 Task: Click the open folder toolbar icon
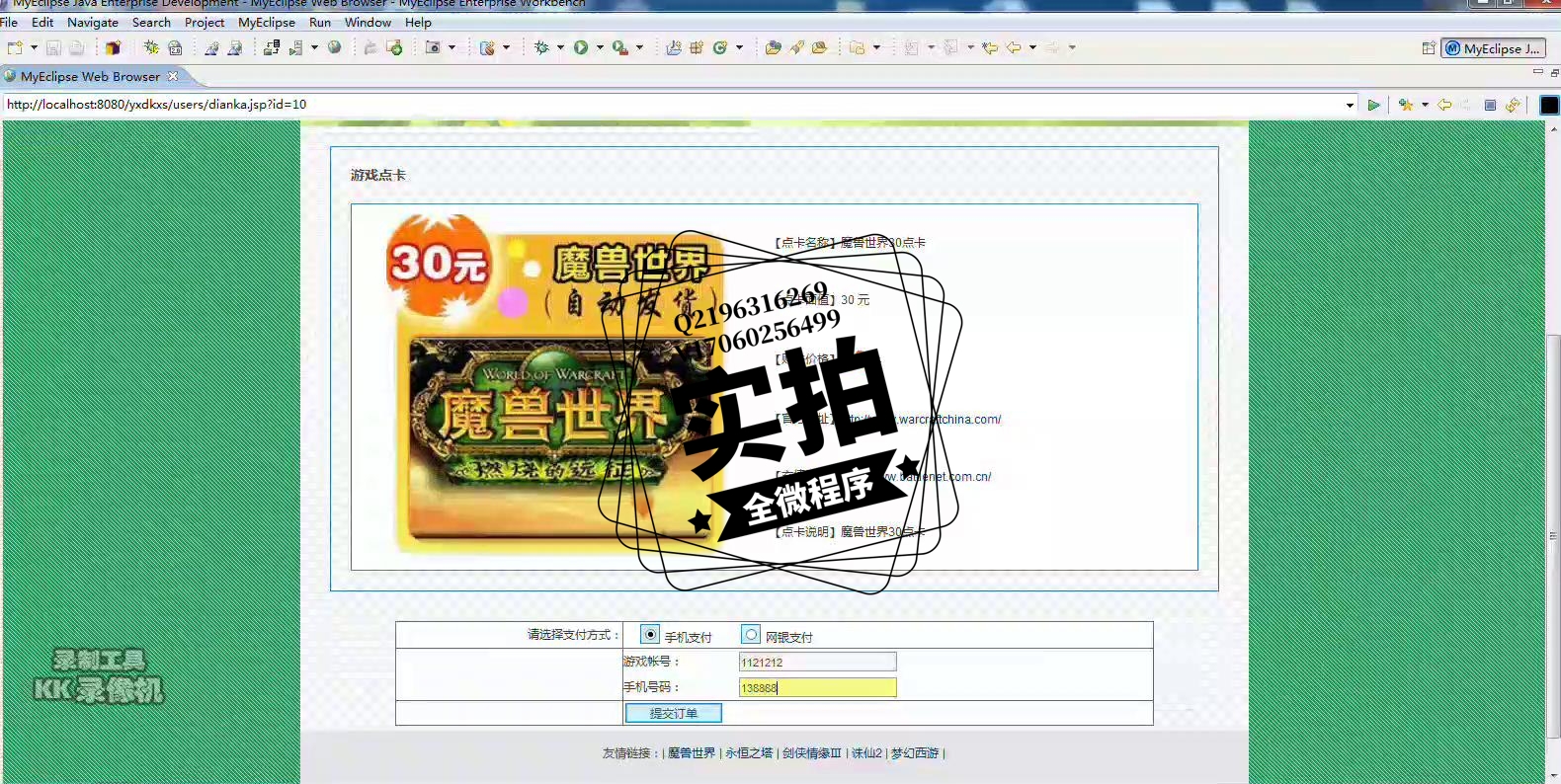(774, 47)
